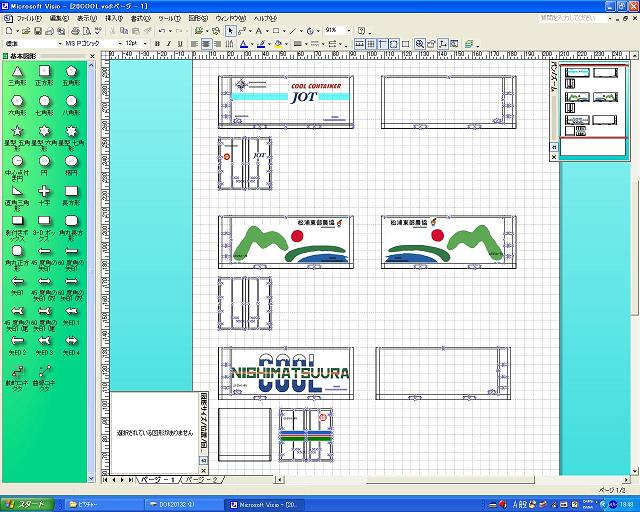This screenshot has height=512, width=640.
Task: Open the MS Pゴシック font dropdown
Action: 120,43
